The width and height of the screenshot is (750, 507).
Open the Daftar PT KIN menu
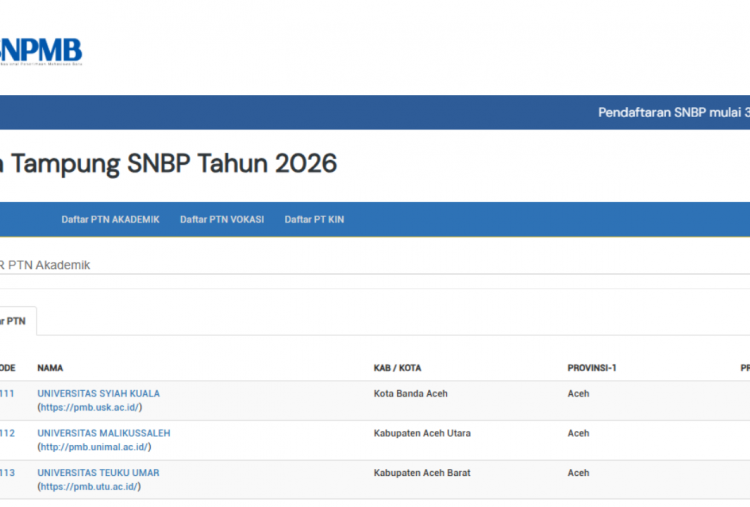[x=314, y=220]
